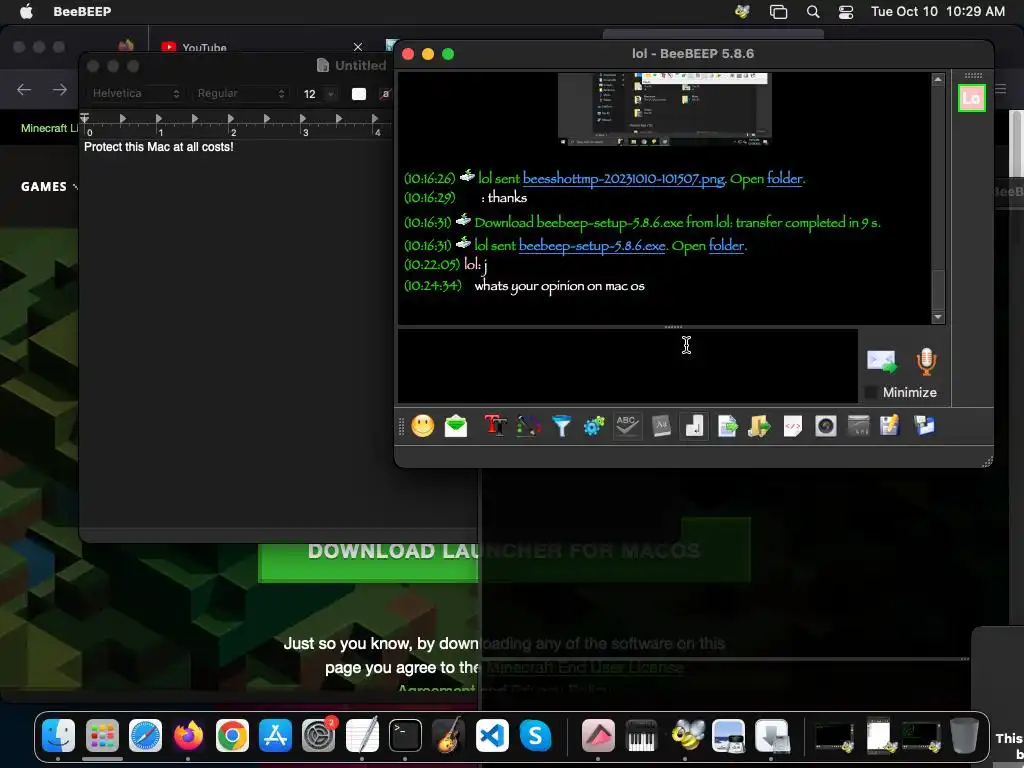Click the screenshot thumbnail in the chat
The height and width of the screenshot is (768, 1024).
tap(665, 109)
